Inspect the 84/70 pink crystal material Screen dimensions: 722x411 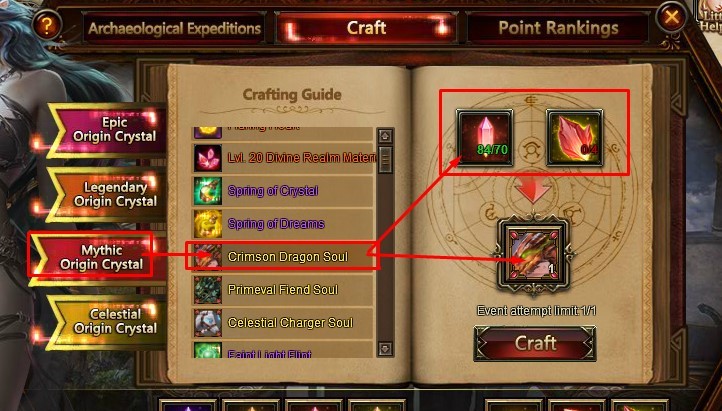tap(484, 137)
